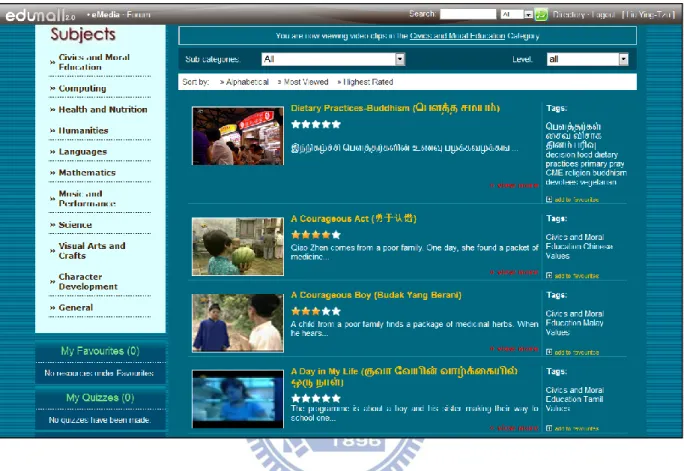684x471 pixels.
Task: Click the edumall 2.0 logo
Action: (41, 15)
